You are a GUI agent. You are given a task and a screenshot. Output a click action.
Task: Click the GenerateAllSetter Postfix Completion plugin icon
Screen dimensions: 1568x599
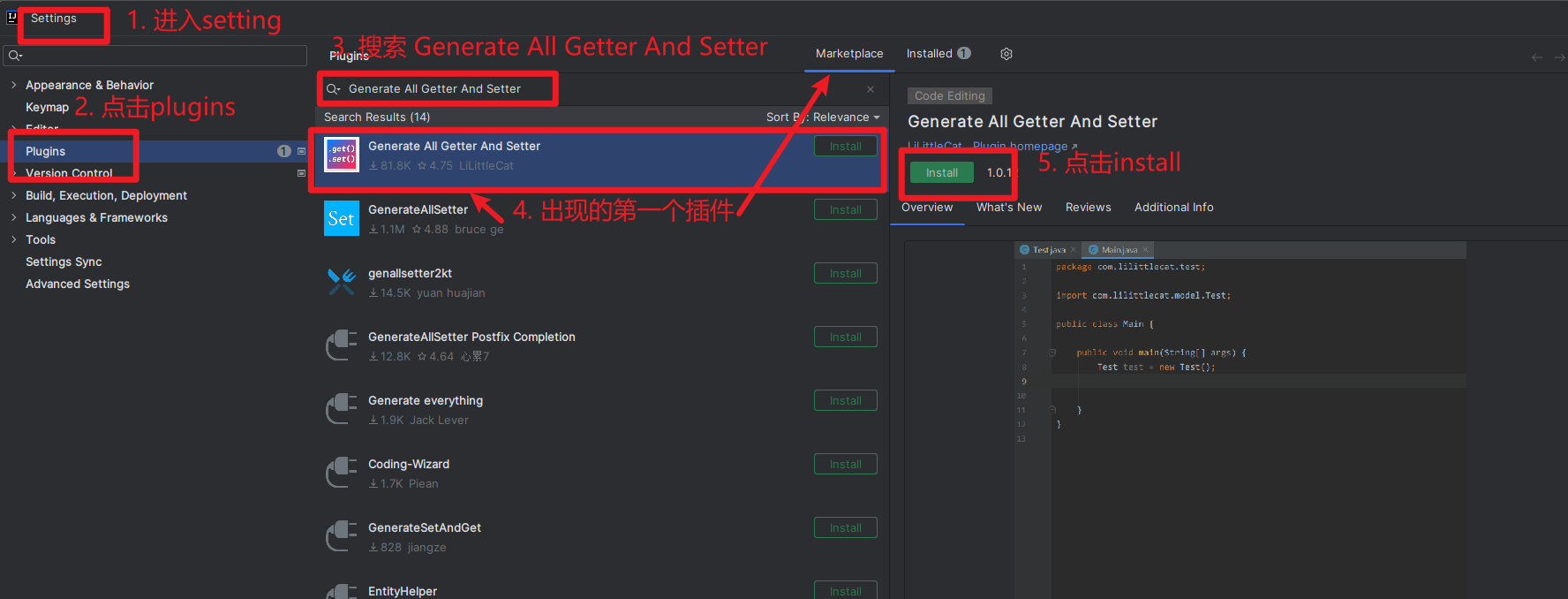point(342,345)
